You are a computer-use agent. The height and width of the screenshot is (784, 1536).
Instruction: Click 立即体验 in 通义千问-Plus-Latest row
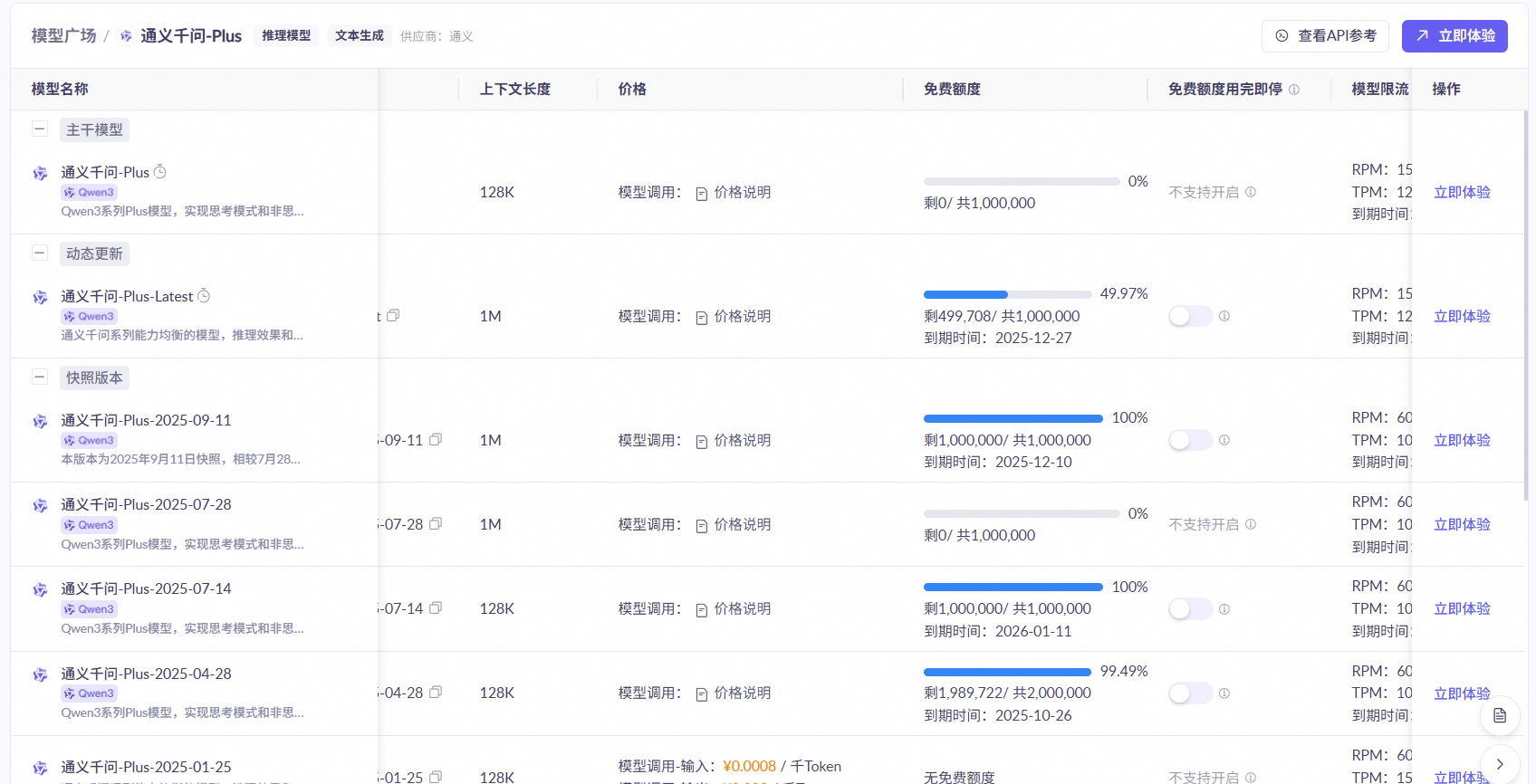tap(1462, 316)
